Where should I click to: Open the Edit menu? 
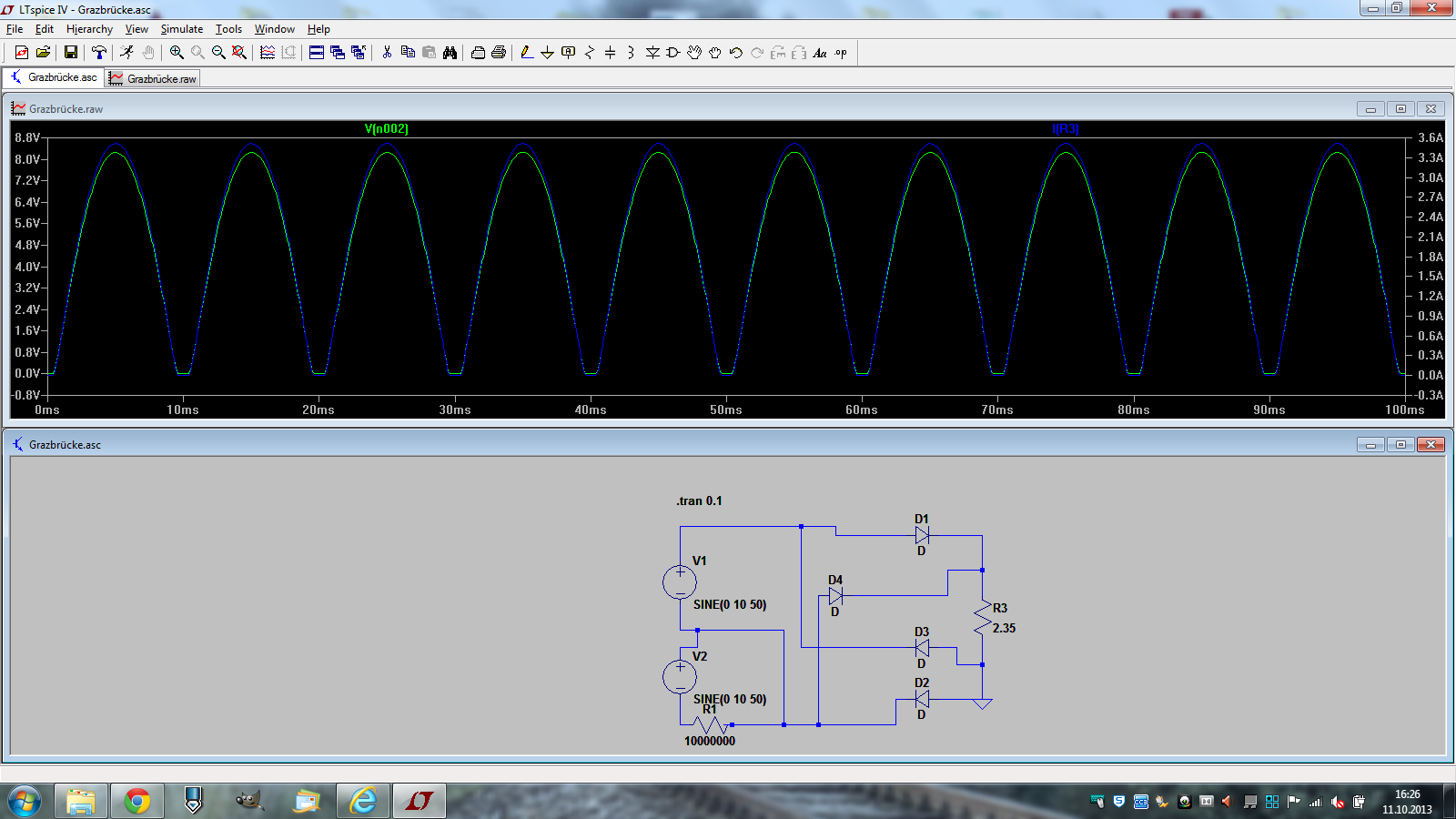tap(45, 29)
